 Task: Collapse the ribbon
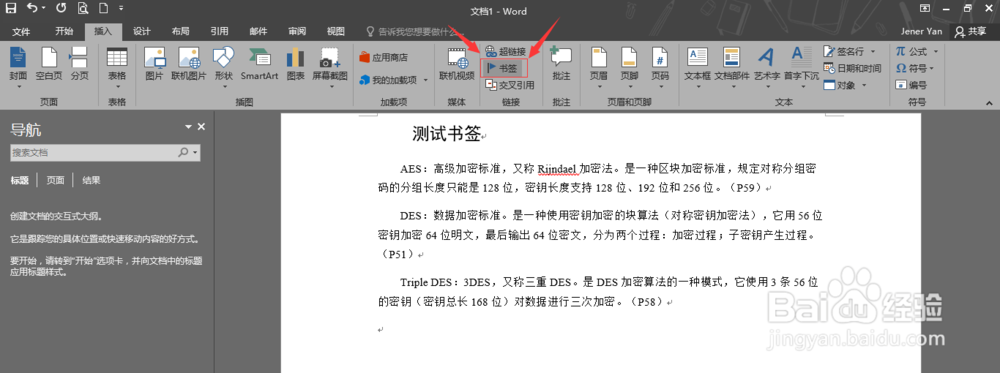989,103
